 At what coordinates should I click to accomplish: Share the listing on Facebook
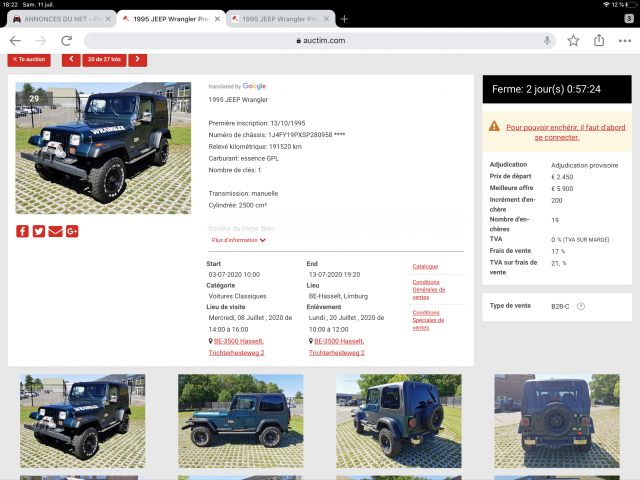[22, 231]
